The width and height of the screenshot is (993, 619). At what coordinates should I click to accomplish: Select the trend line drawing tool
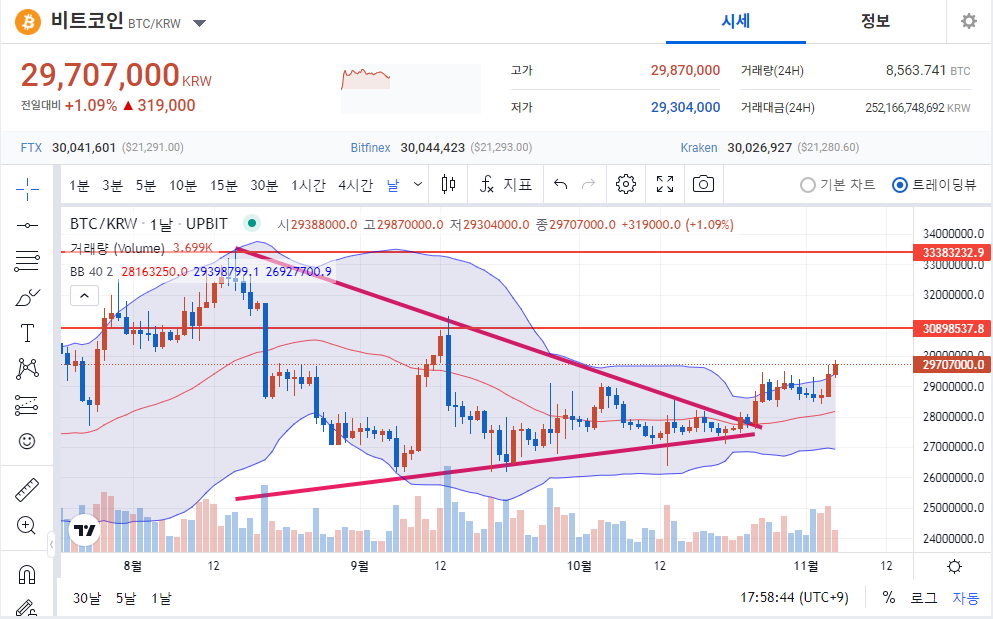pos(27,224)
